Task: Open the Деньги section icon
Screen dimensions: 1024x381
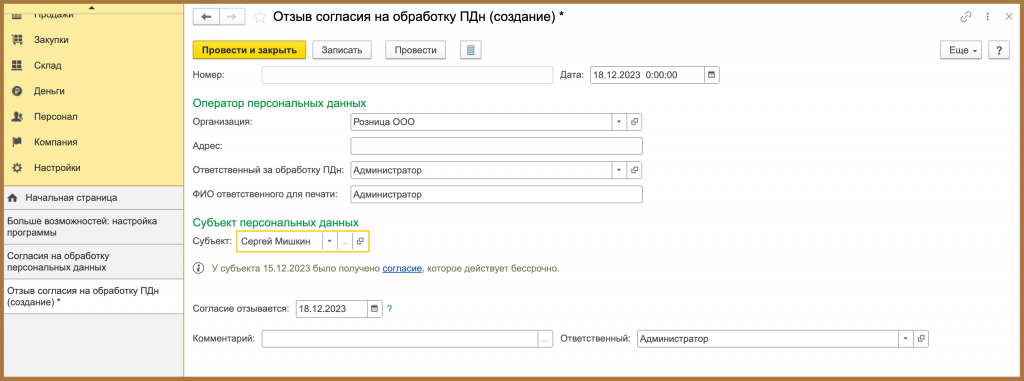Action: click(18, 91)
